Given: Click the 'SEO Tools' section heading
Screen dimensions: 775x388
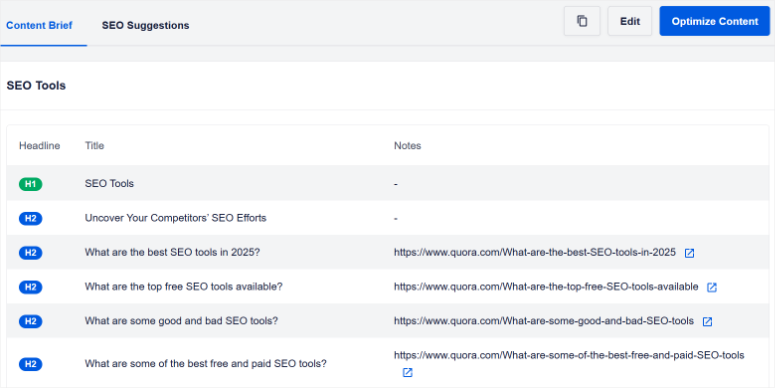Looking at the screenshot, I should [36, 86].
